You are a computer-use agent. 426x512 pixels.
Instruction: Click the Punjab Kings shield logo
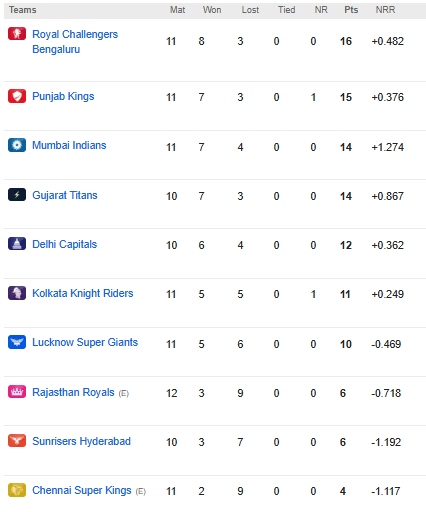point(17,96)
